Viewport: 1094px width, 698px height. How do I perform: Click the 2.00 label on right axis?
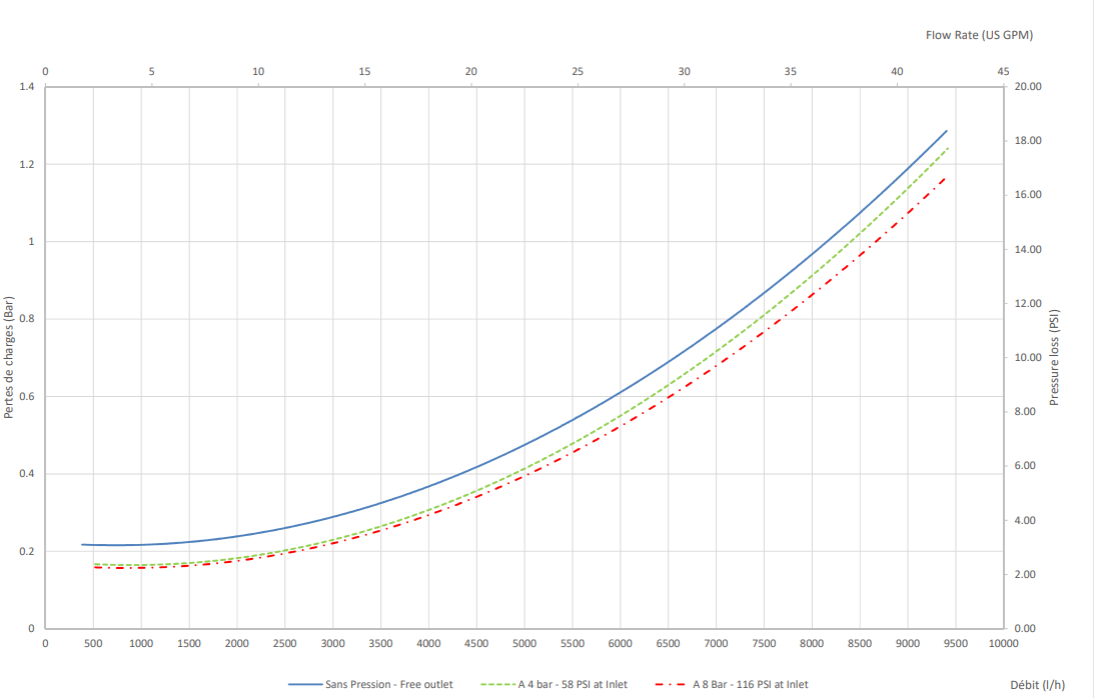click(x=1025, y=574)
